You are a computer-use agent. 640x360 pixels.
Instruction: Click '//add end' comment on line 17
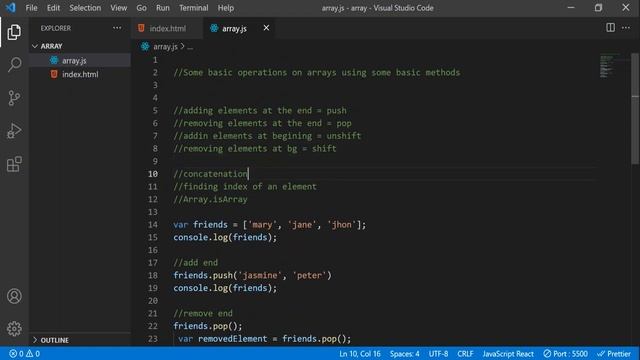pos(196,262)
